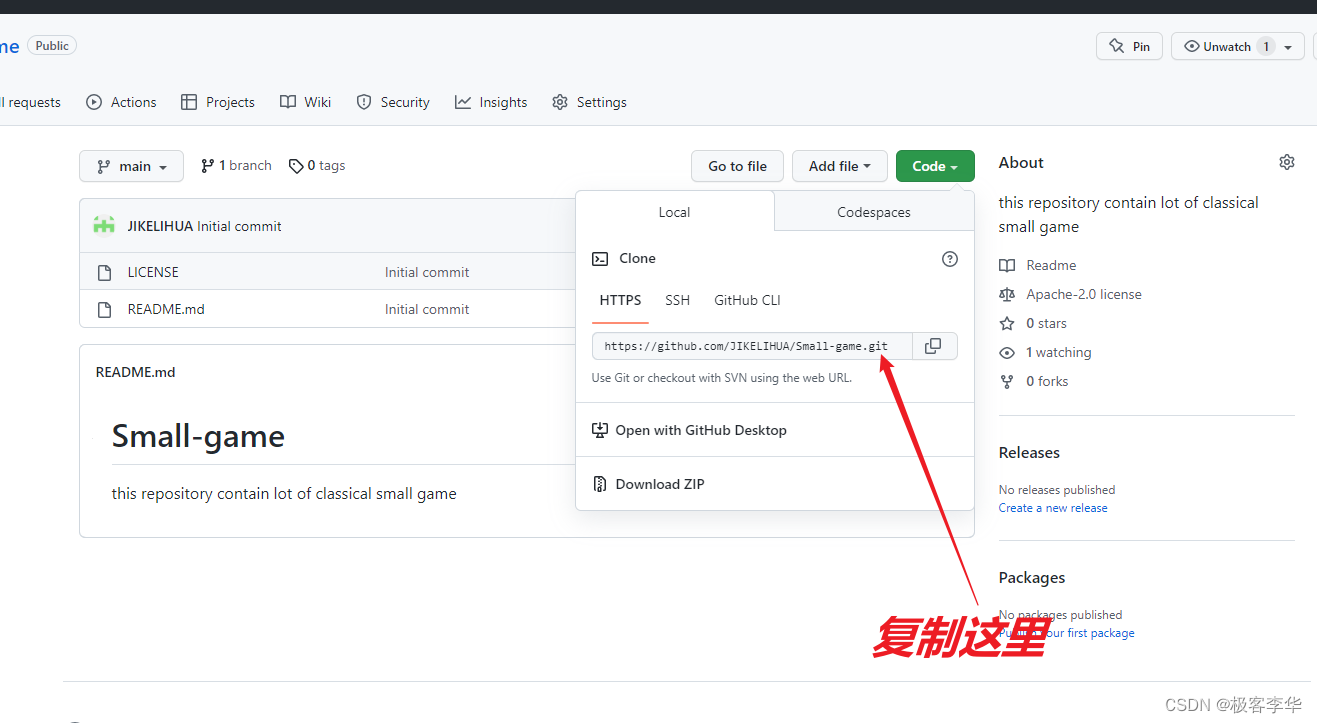Click the JIKELIHUA avatar identicon
The width and height of the screenshot is (1317, 723).
click(x=104, y=226)
